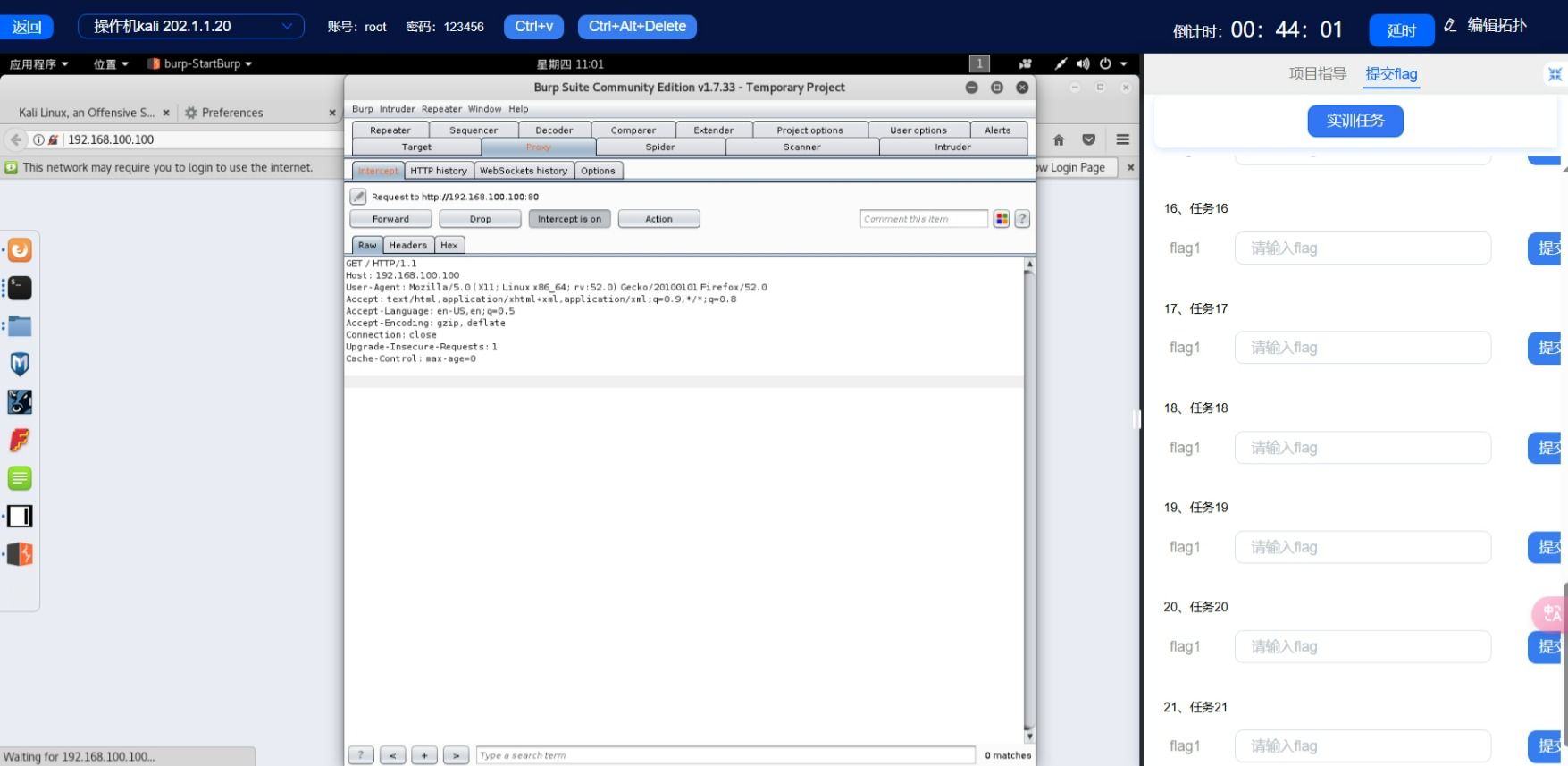Close the Kali Linux Firefox tab
This screenshot has width=1568, height=766.
[166, 113]
